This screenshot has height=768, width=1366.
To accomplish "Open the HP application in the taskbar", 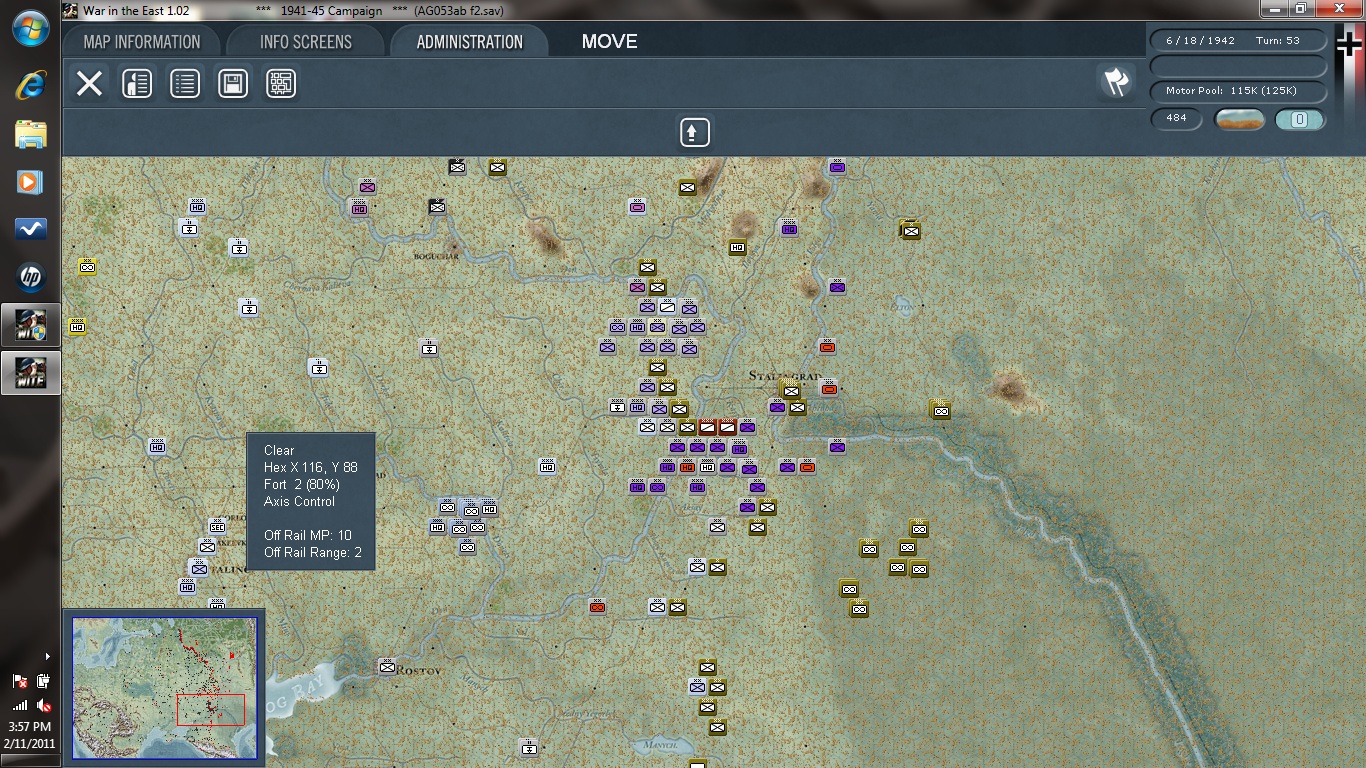I will point(30,277).
